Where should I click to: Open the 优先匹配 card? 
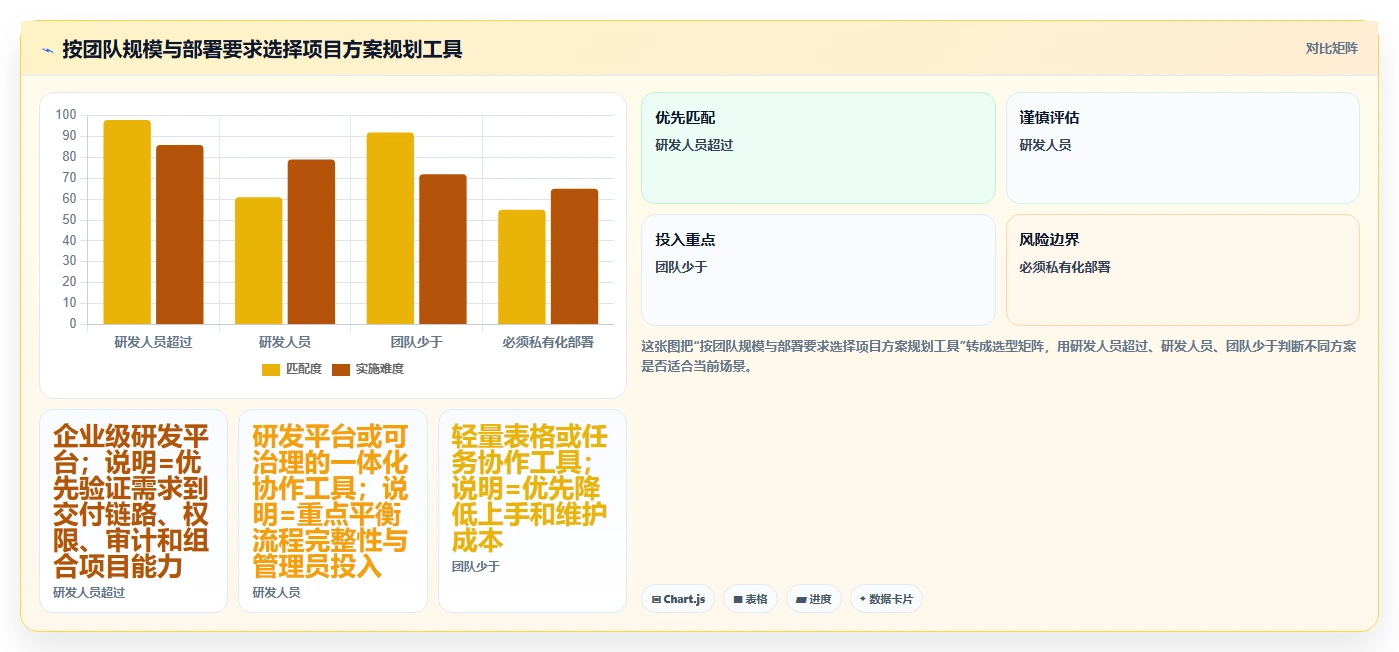[818, 148]
